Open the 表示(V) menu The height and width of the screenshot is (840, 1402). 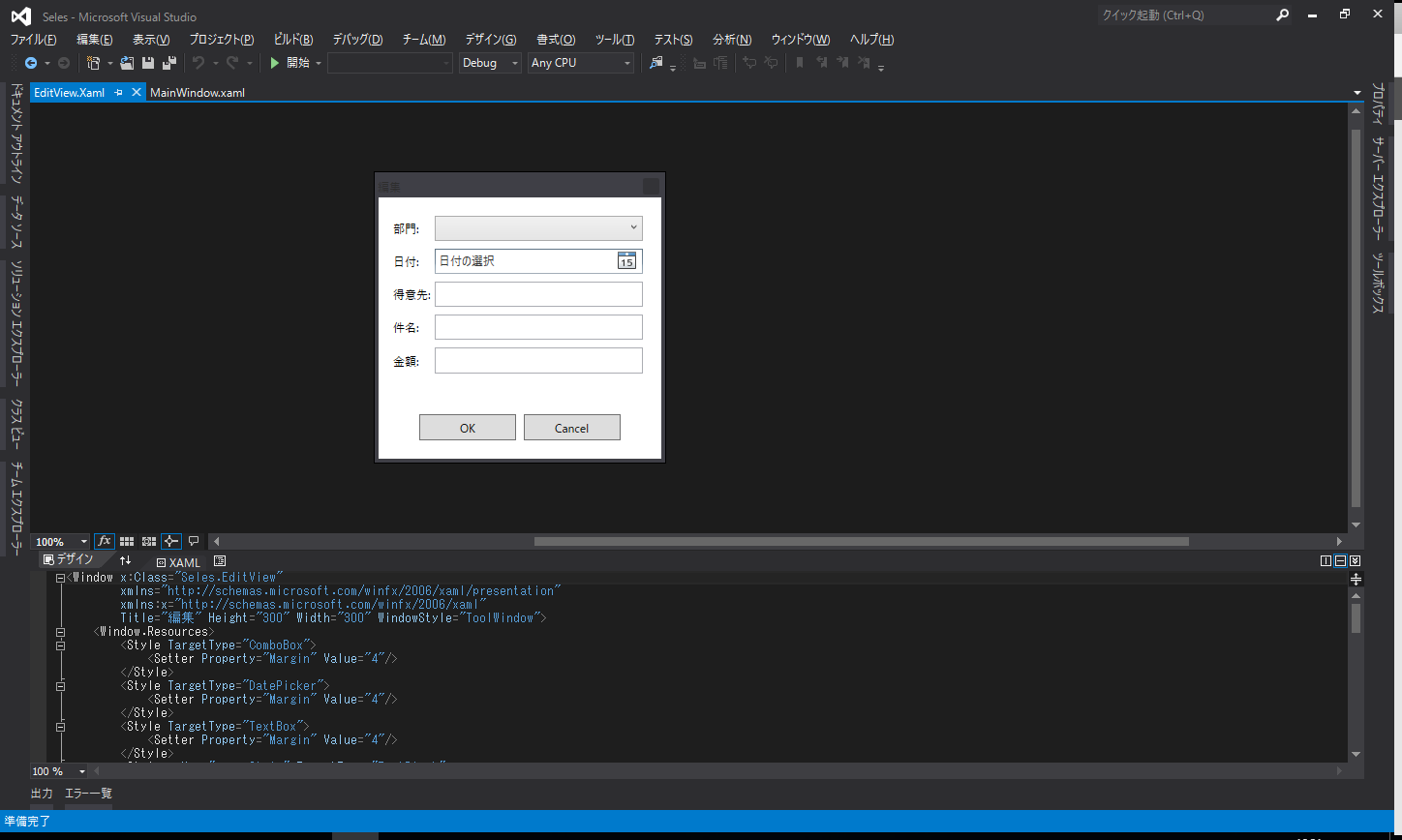click(x=151, y=40)
